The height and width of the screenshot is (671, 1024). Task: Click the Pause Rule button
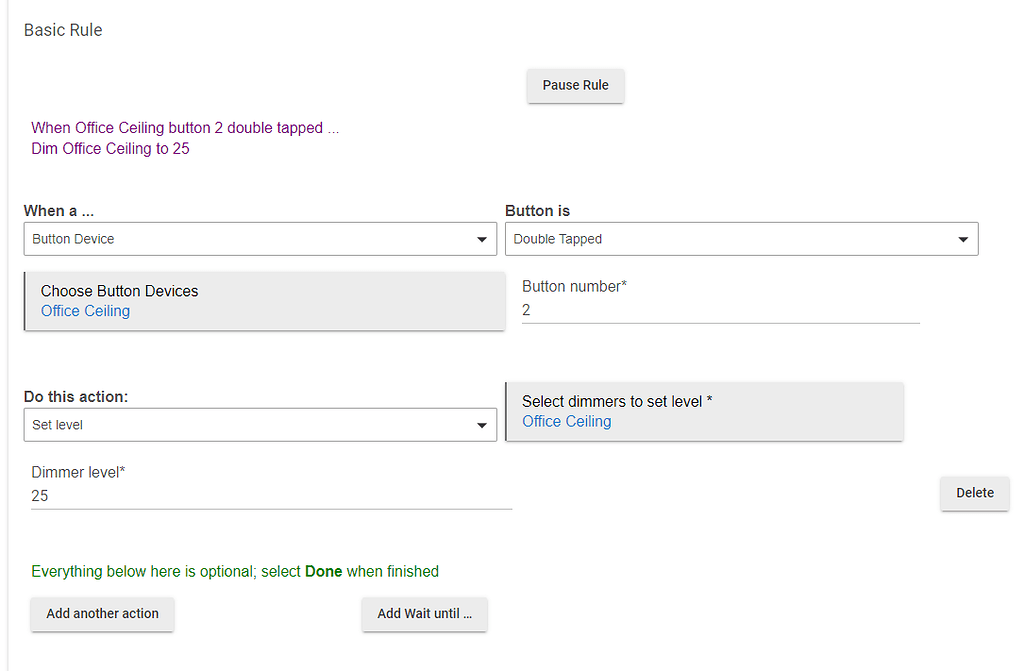575,86
